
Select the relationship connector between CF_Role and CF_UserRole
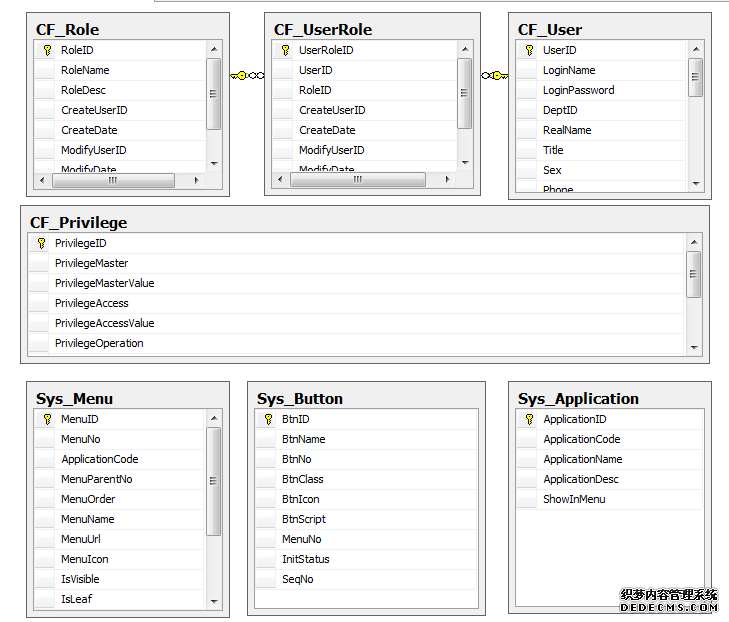point(247,75)
